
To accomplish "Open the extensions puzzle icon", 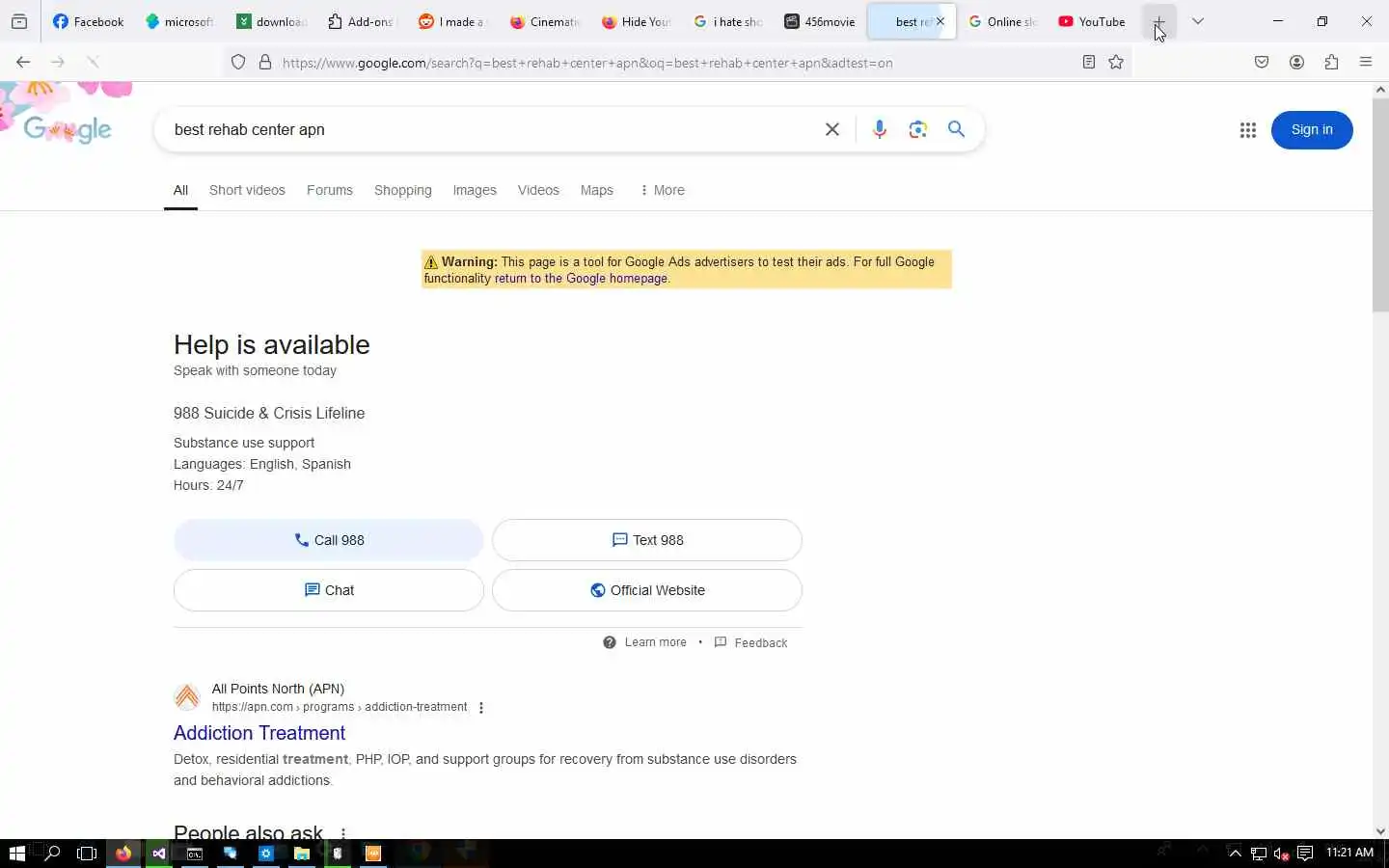I will click(1331, 63).
